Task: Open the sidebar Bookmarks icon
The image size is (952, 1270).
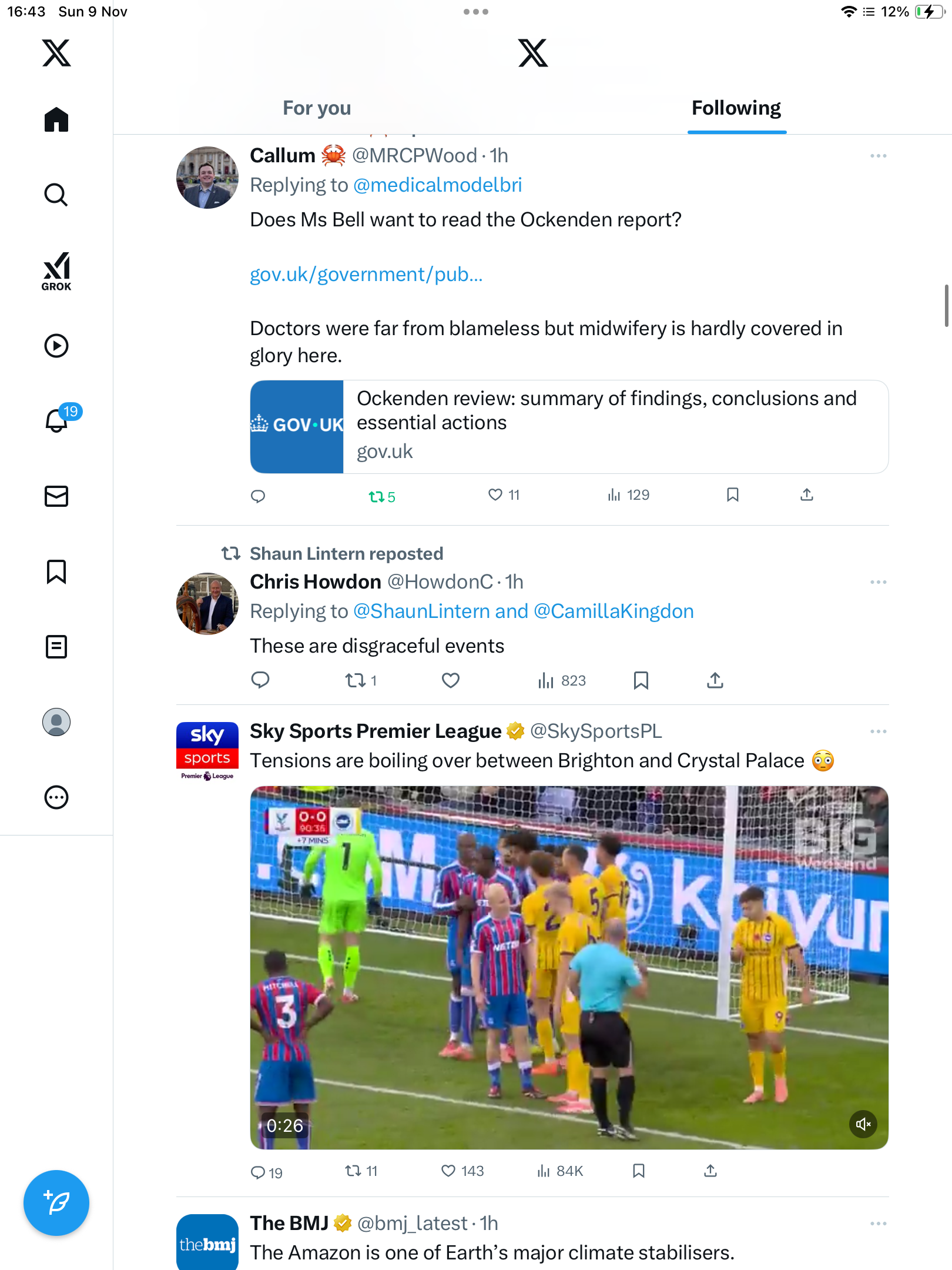Action: click(56, 571)
